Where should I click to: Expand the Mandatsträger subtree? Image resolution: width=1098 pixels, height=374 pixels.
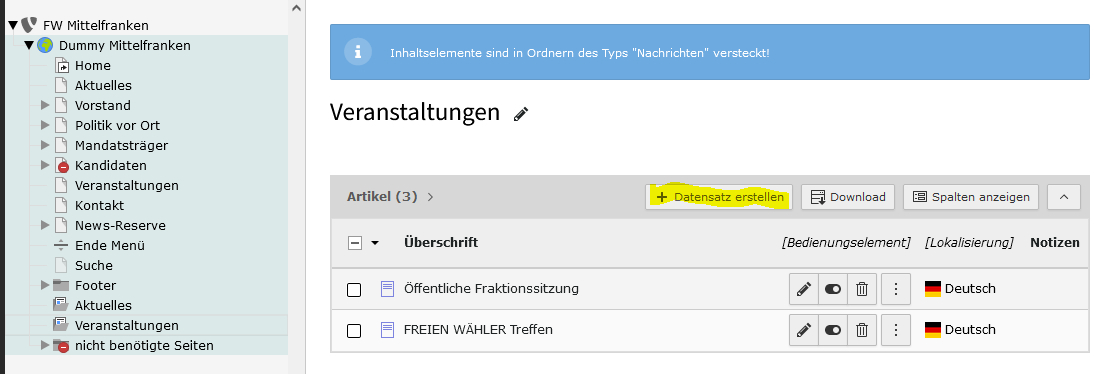46,146
